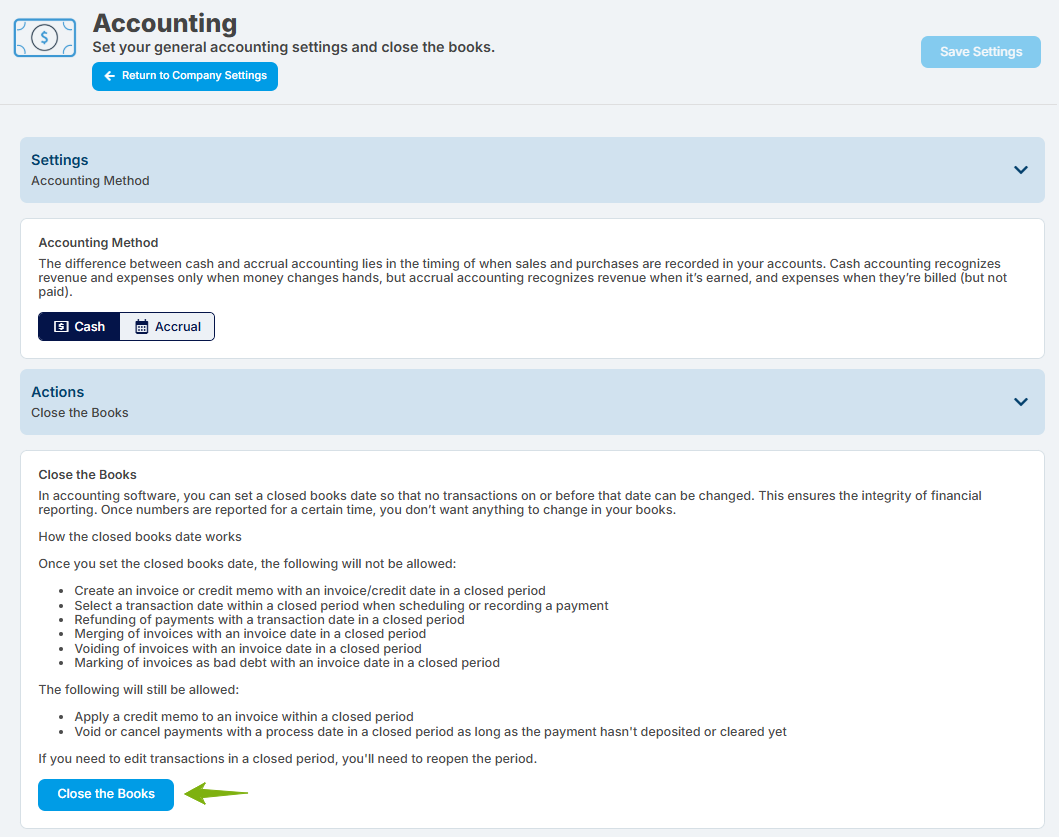Click the calendar icon in Accrual toggle
This screenshot has width=1059, height=837.
pyautogui.click(x=141, y=327)
